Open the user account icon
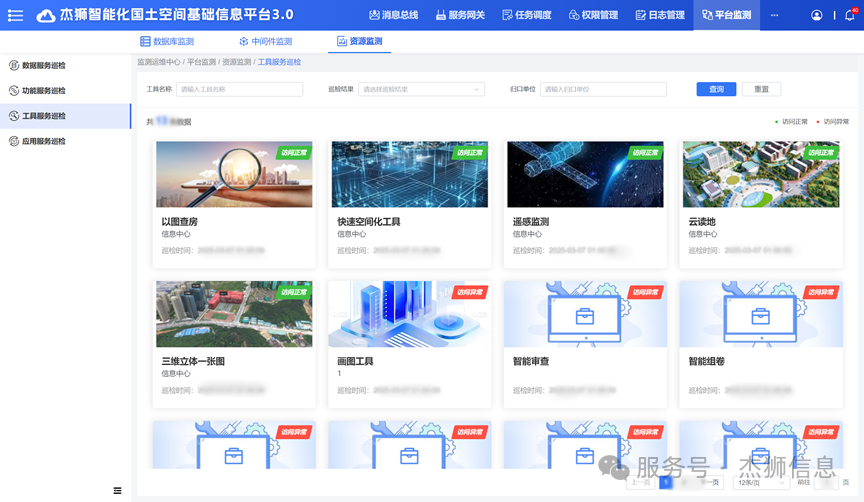 pyautogui.click(x=817, y=15)
